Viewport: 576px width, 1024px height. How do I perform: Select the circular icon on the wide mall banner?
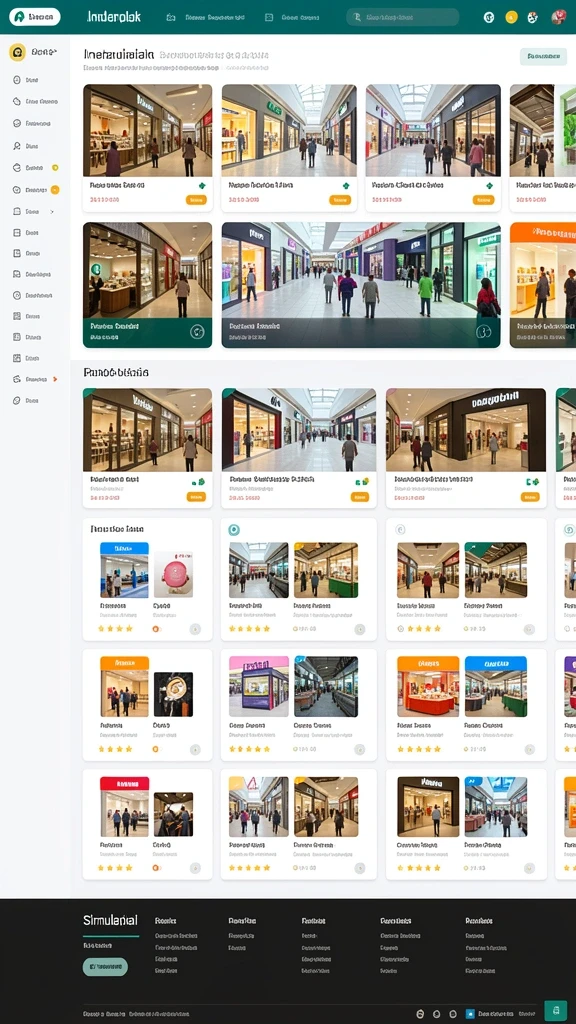tap(483, 332)
